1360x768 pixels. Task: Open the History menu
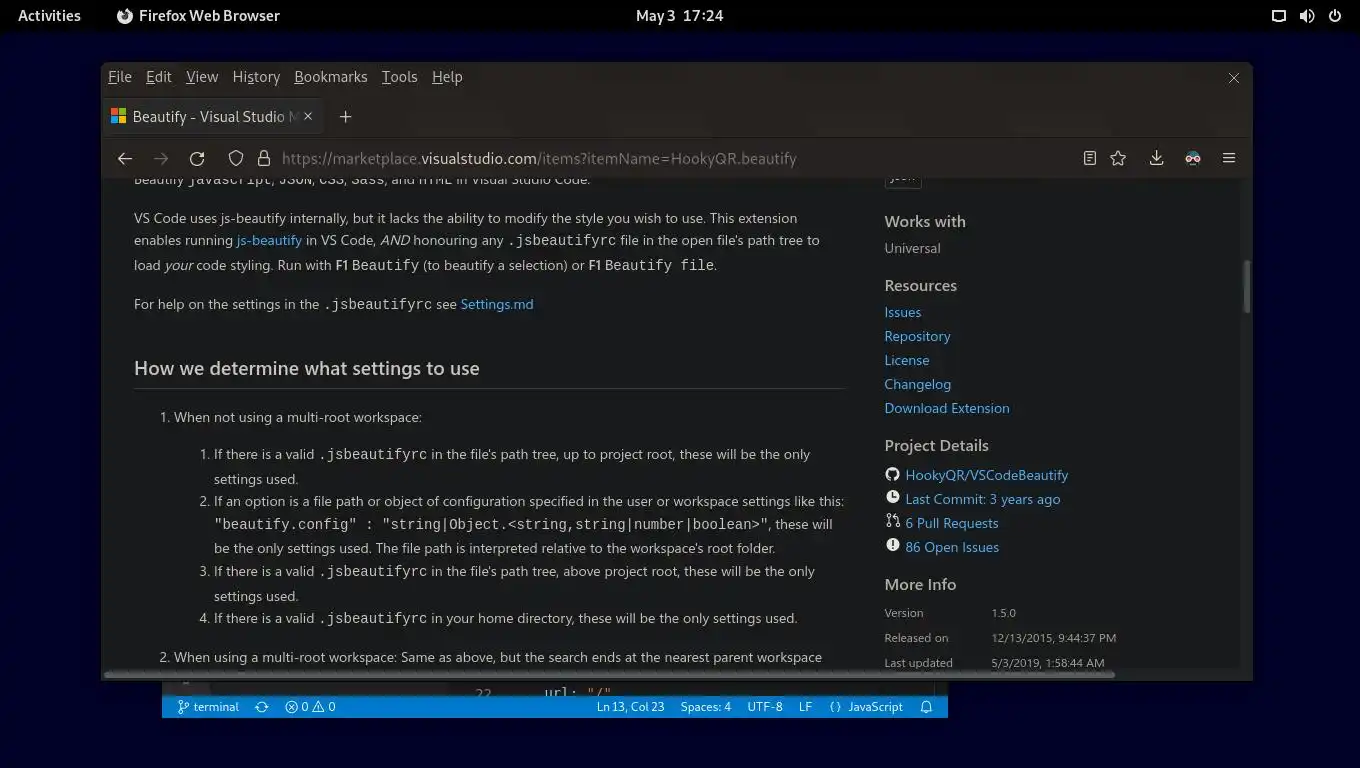point(256,77)
